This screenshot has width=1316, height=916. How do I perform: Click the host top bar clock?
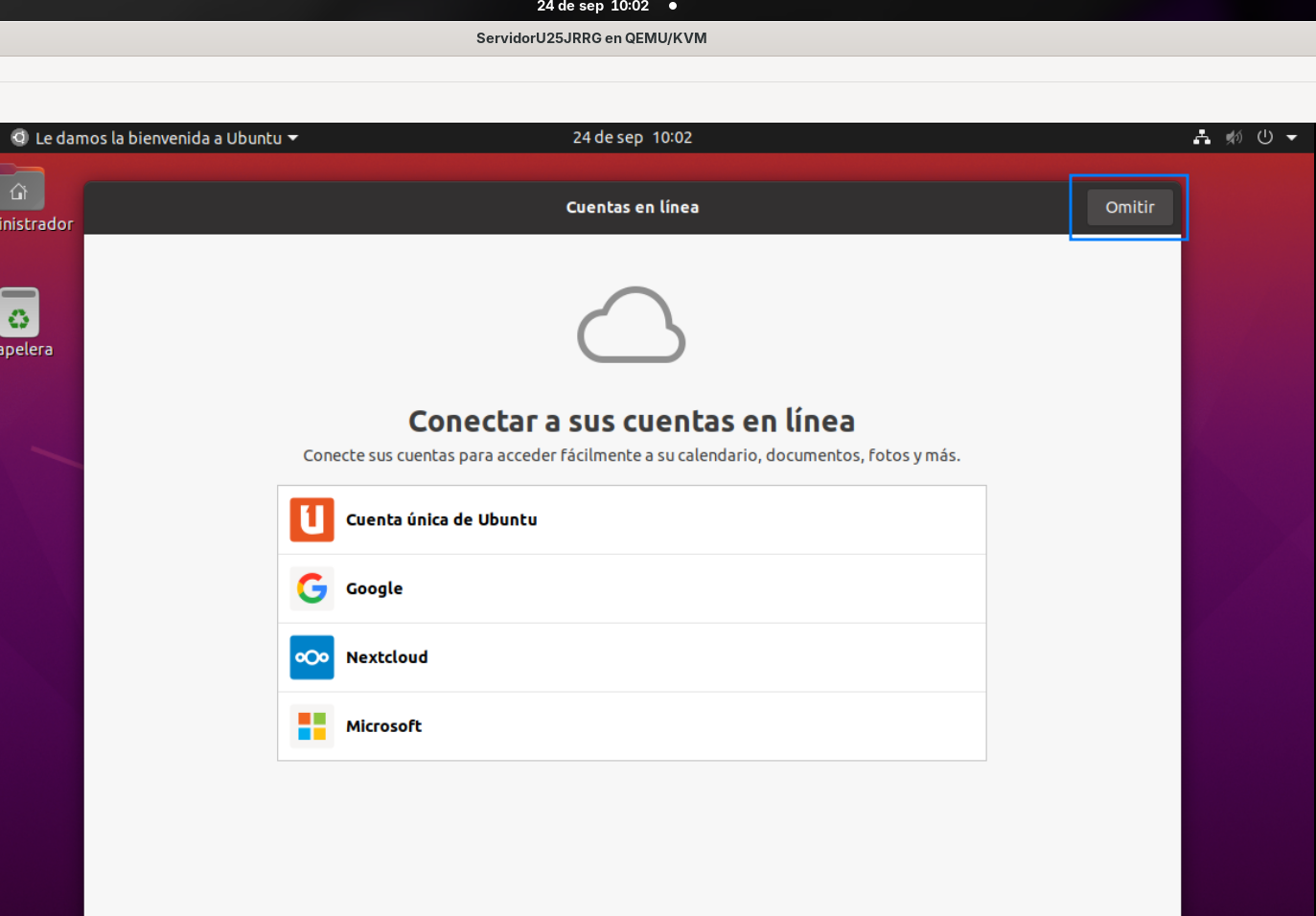(x=592, y=7)
